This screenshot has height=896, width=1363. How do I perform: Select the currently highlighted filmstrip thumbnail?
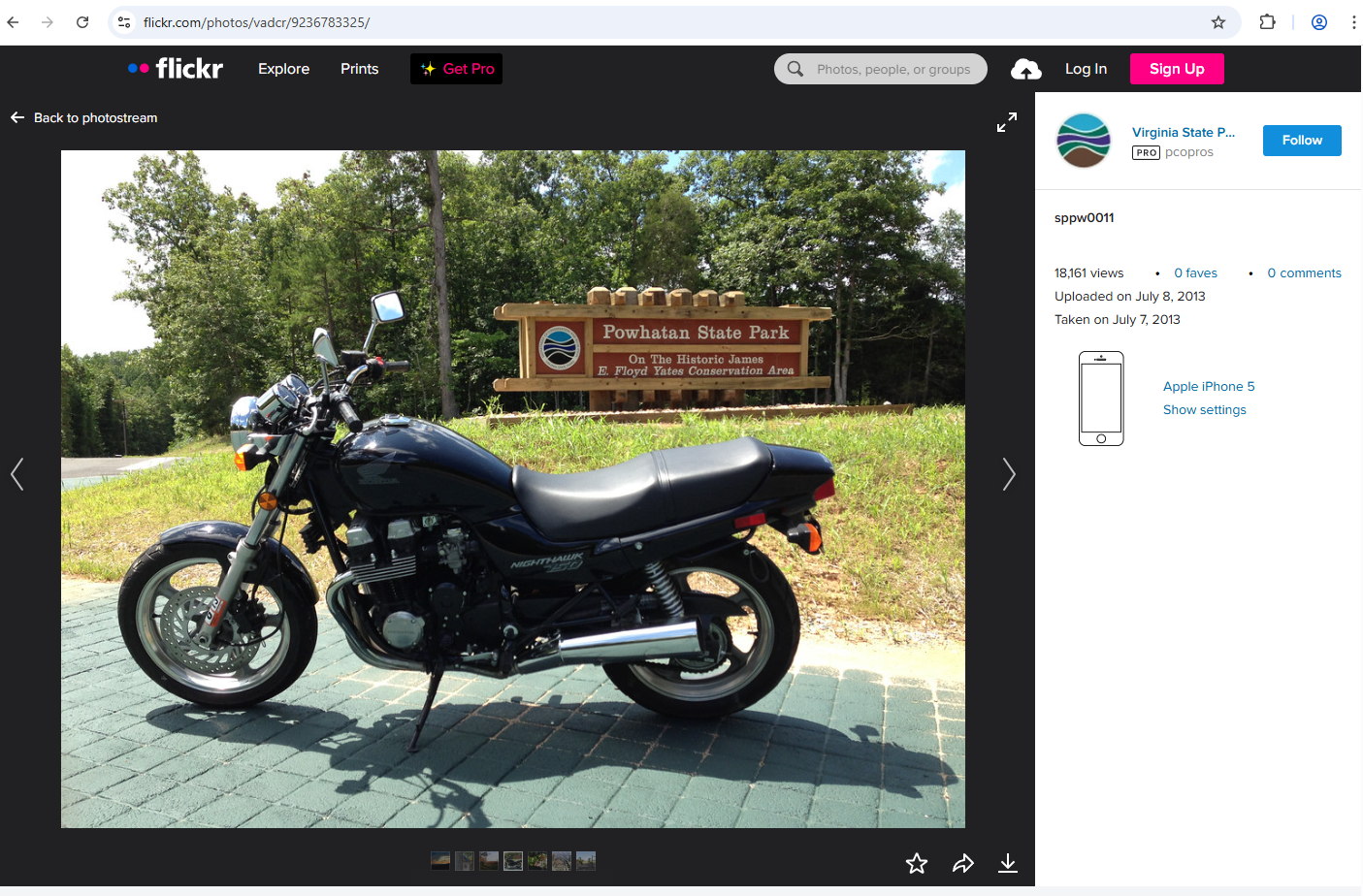(x=512, y=860)
